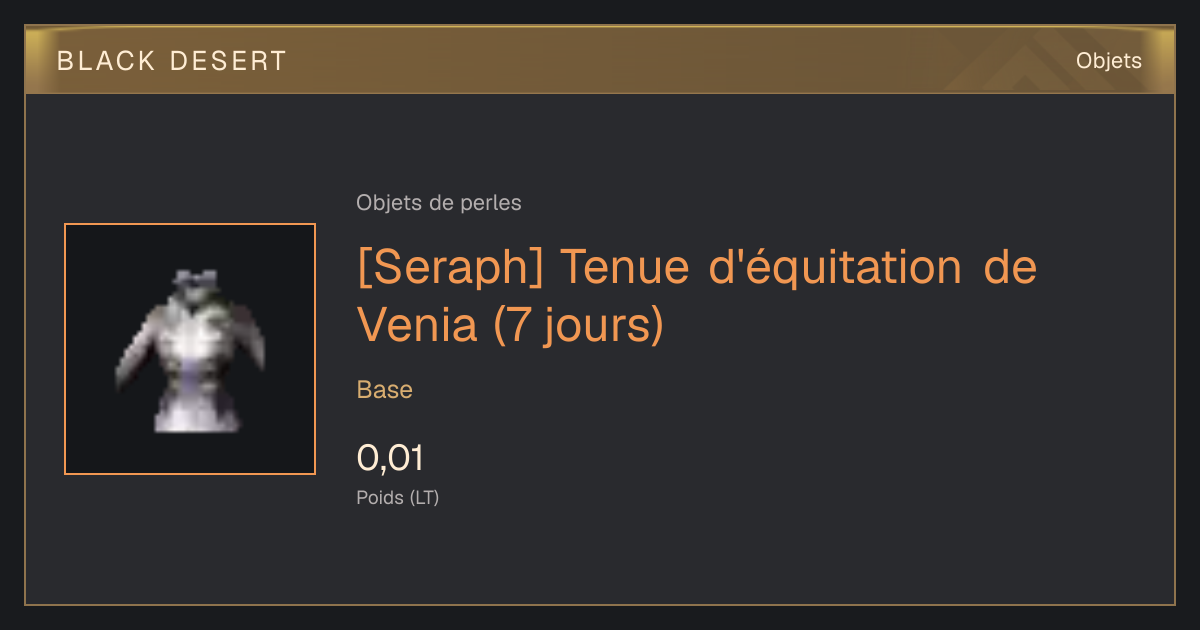Open the Objets link in the header
Image resolution: width=1200 pixels, height=630 pixels.
click(x=1108, y=61)
